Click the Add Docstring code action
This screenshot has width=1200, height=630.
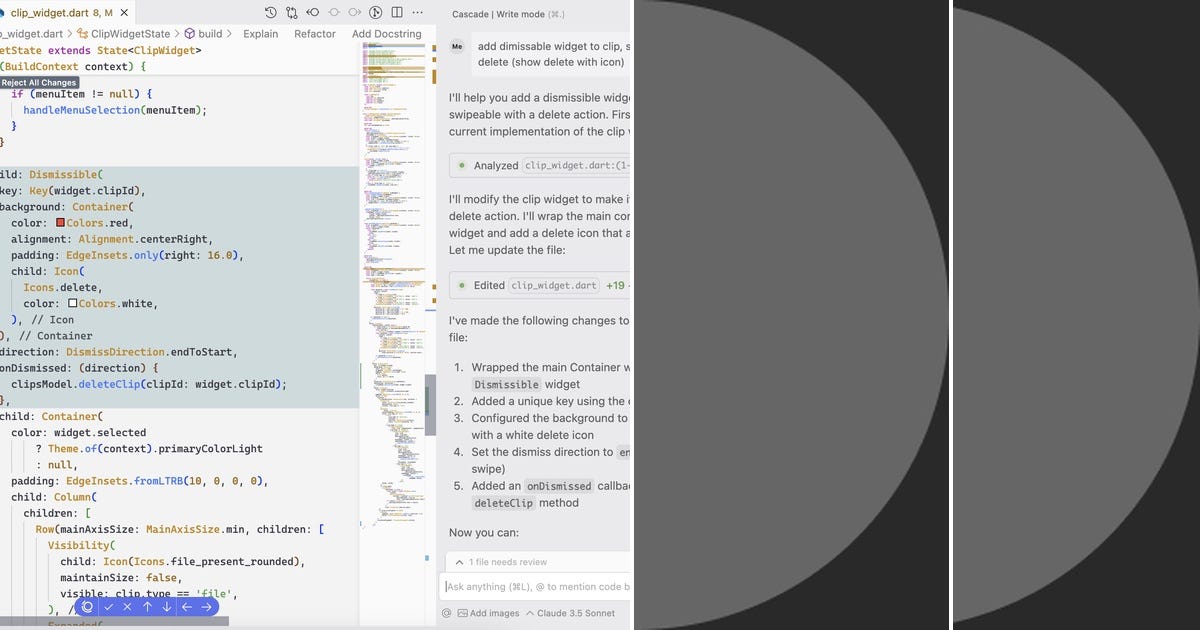tap(386, 33)
